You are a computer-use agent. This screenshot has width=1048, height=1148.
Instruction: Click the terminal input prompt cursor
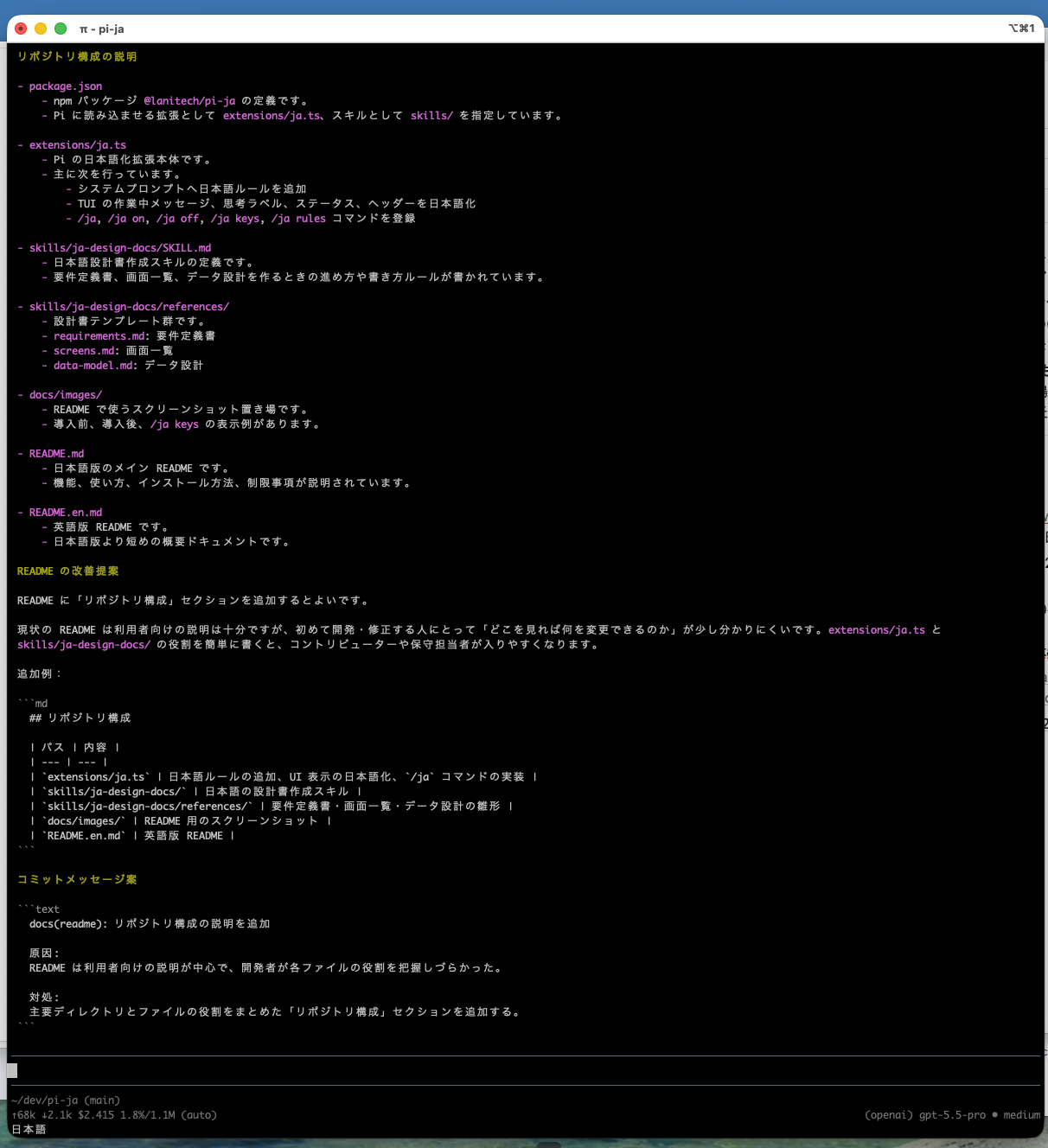click(x=12, y=1070)
